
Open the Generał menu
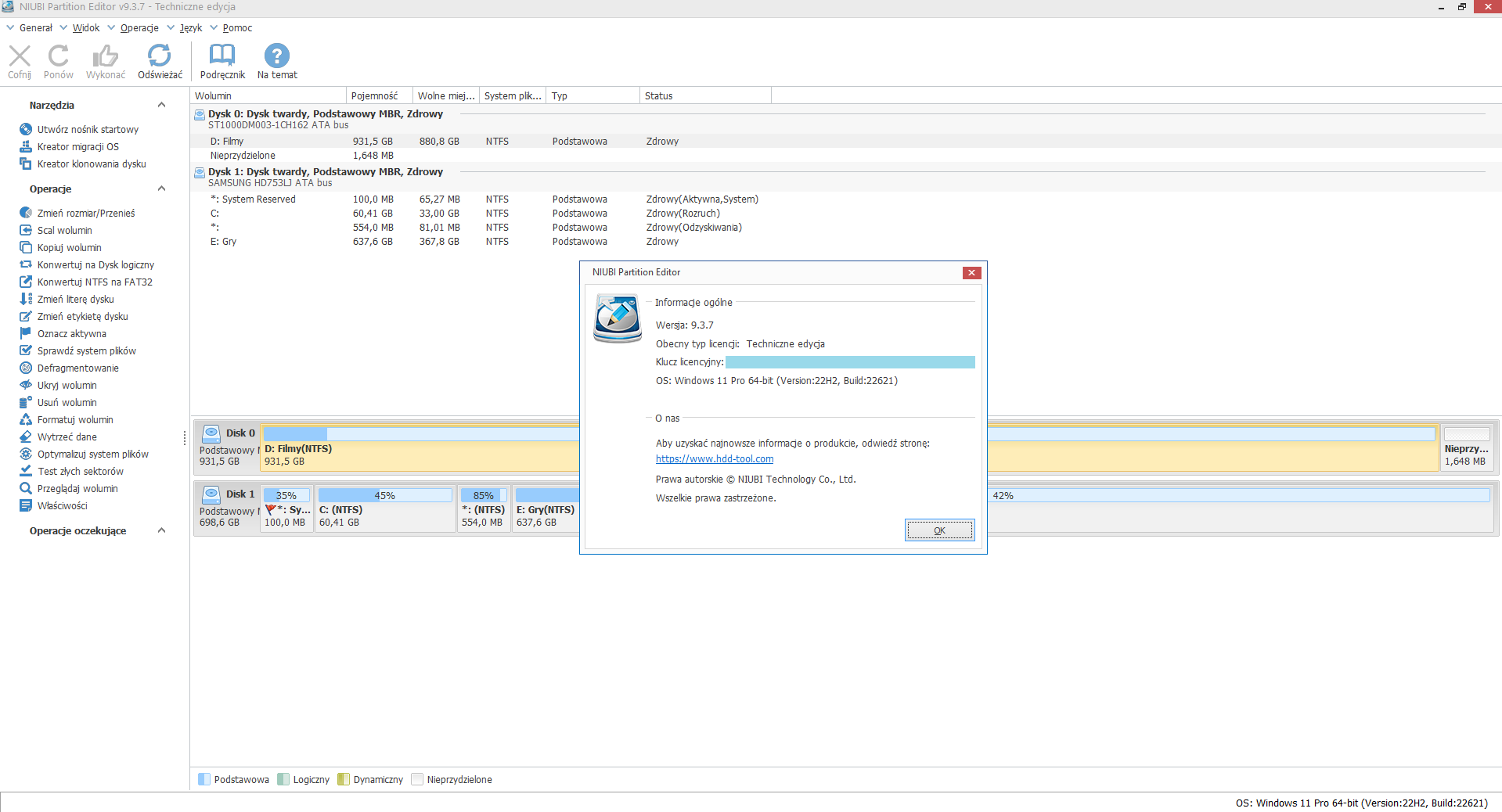coord(36,28)
